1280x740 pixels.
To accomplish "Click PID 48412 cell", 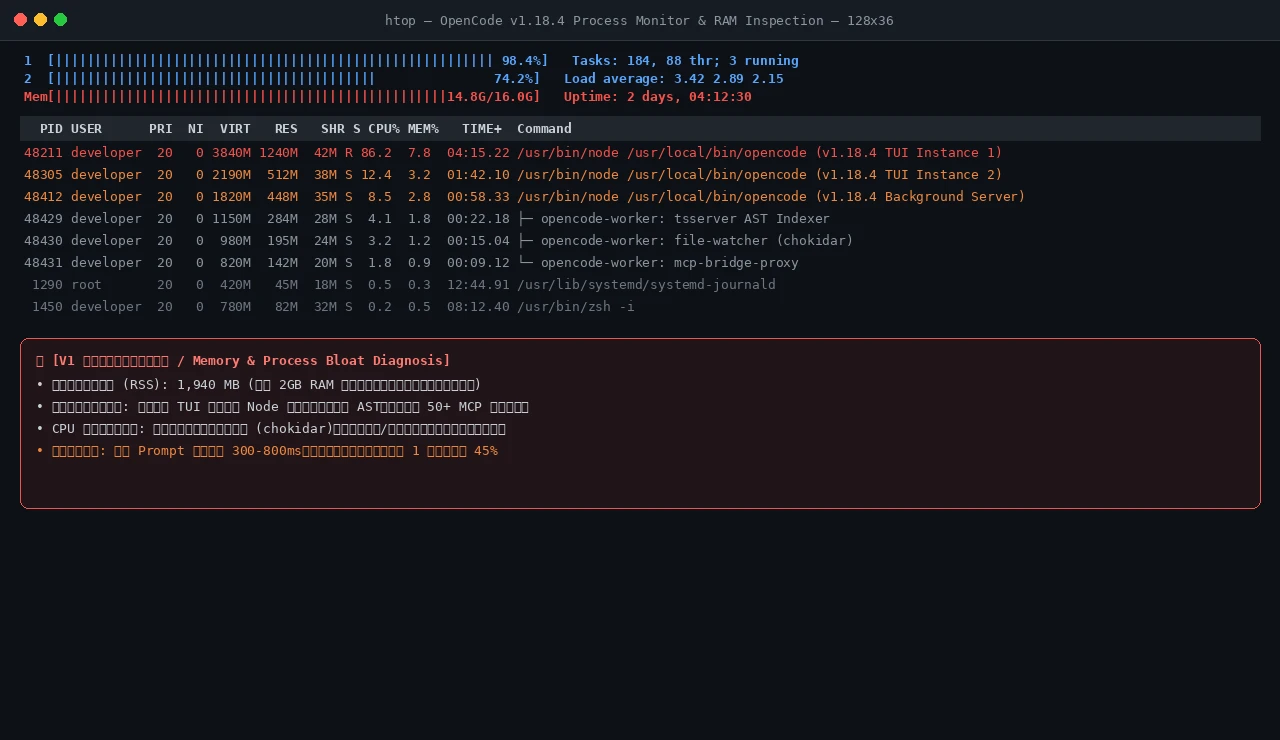I will click(43, 196).
